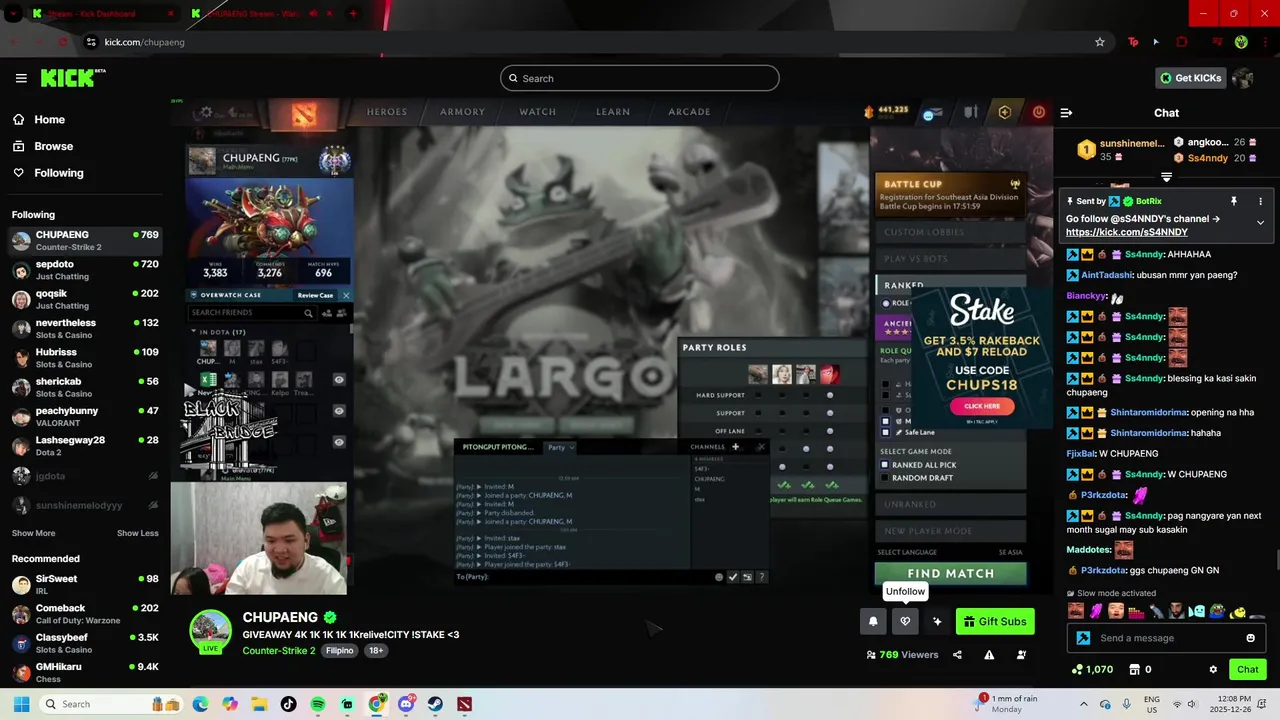Select the first quick emote
The width and height of the screenshot is (1280, 720).
[x=1076, y=611]
